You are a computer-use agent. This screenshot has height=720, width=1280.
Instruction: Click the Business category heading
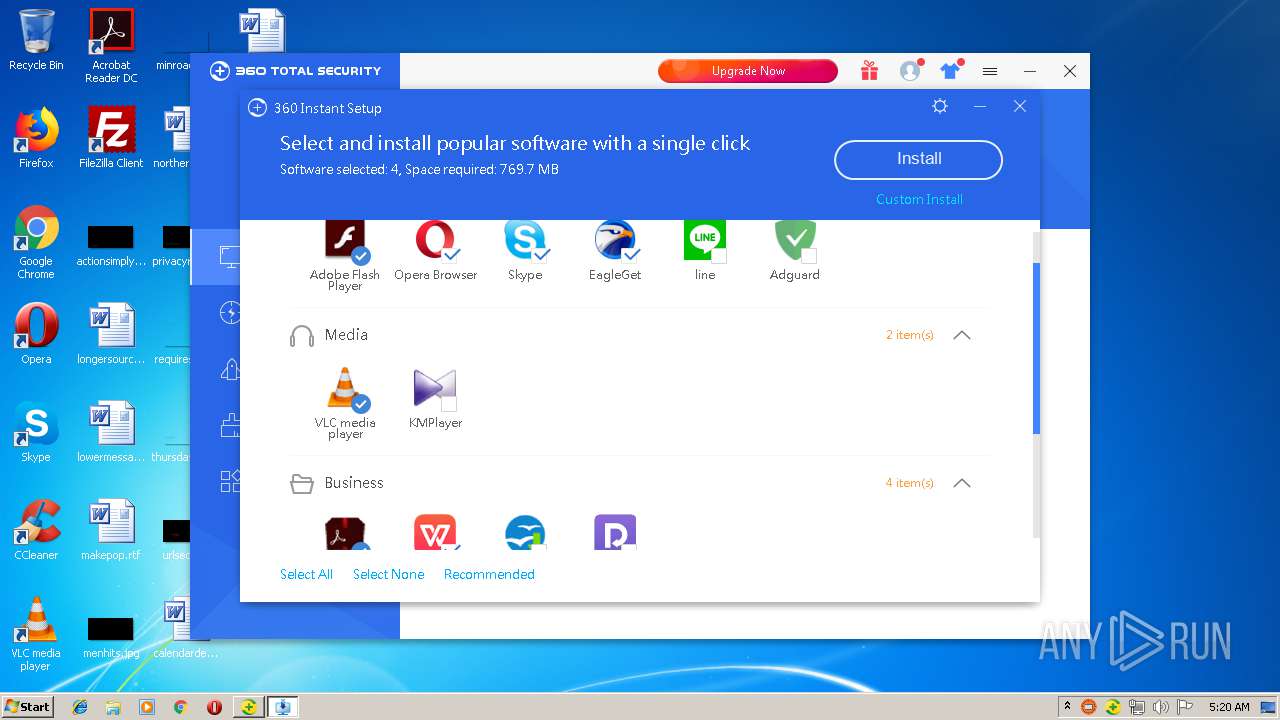(354, 483)
